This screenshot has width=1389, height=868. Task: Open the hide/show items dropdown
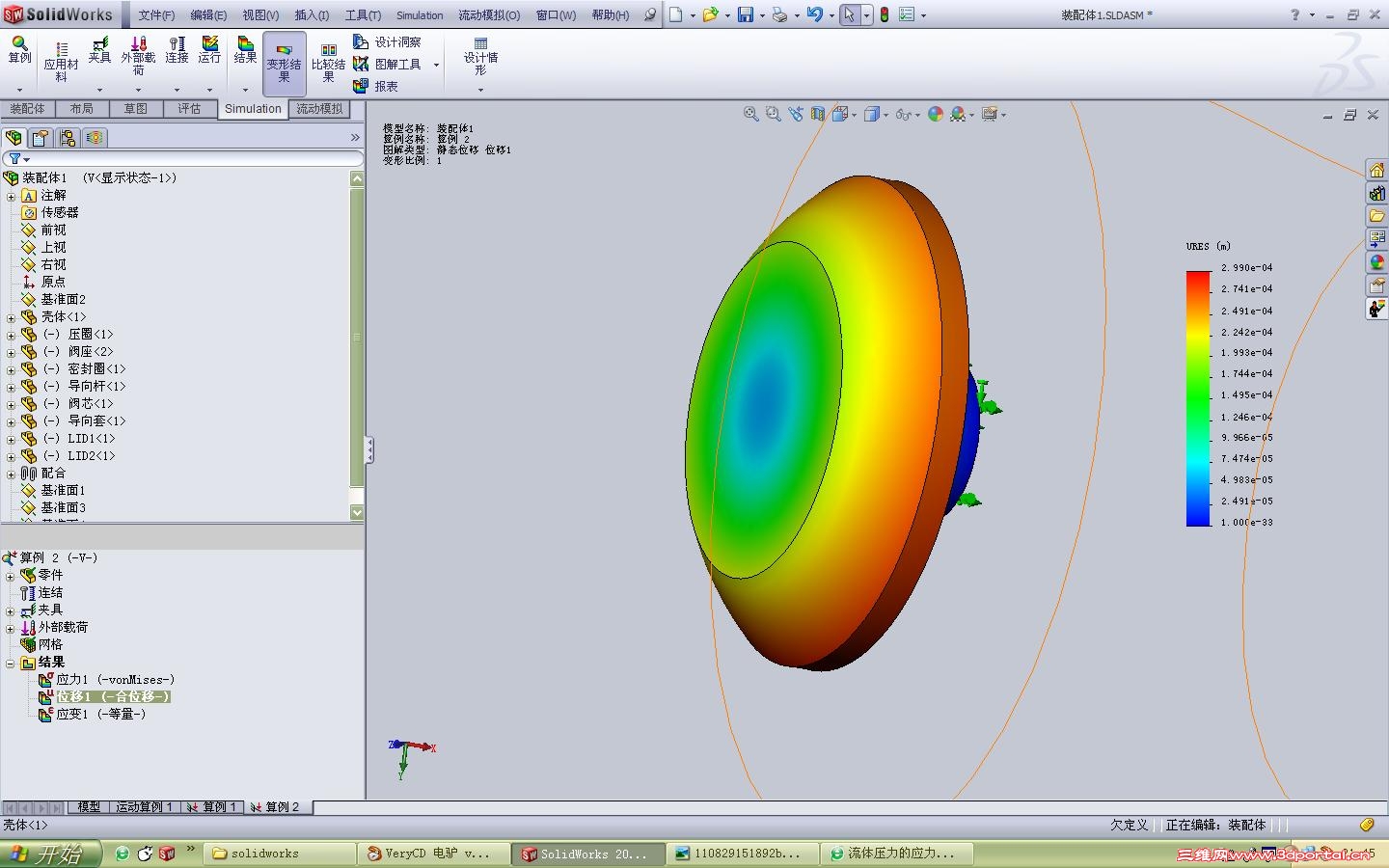[x=916, y=115]
